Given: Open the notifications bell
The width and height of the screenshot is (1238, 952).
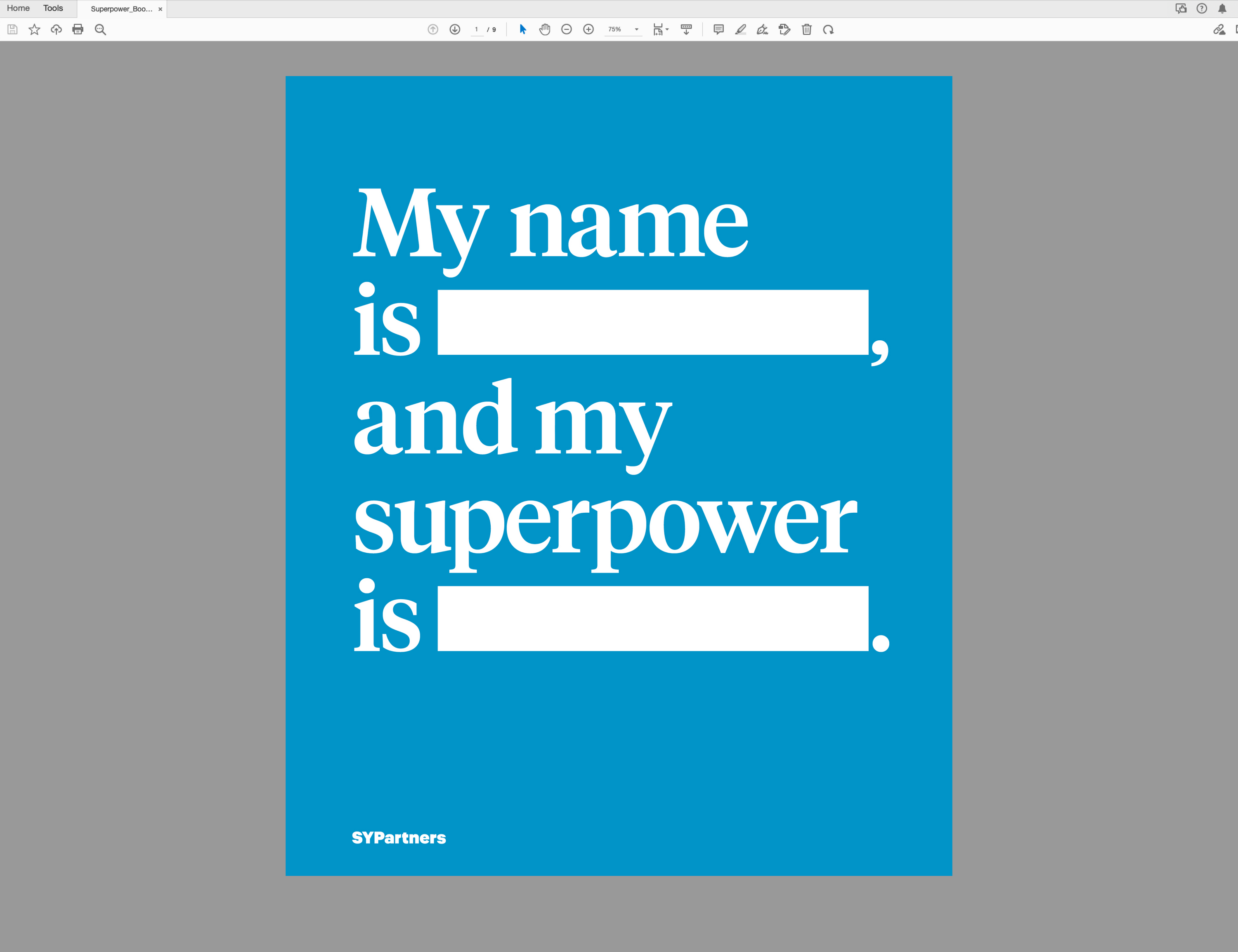Looking at the screenshot, I should tap(1222, 9).
